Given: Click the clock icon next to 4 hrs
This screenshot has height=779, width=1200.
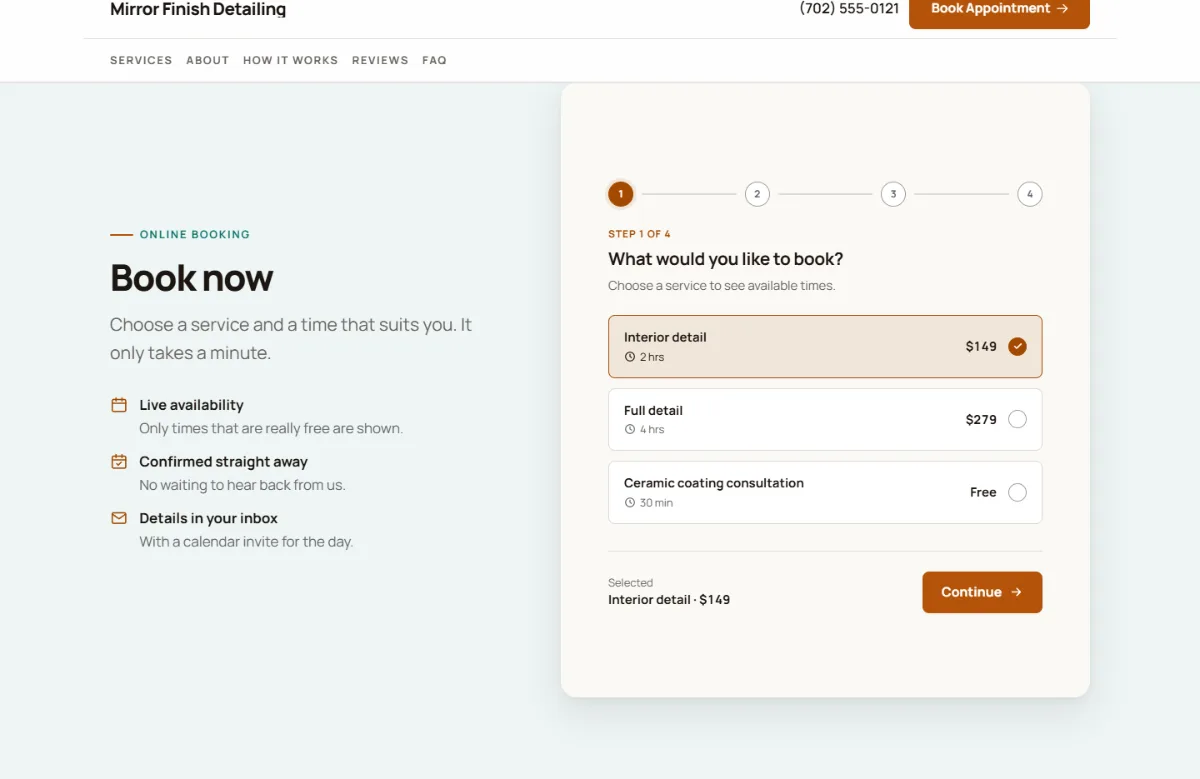Looking at the screenshot, I should 630,430.
